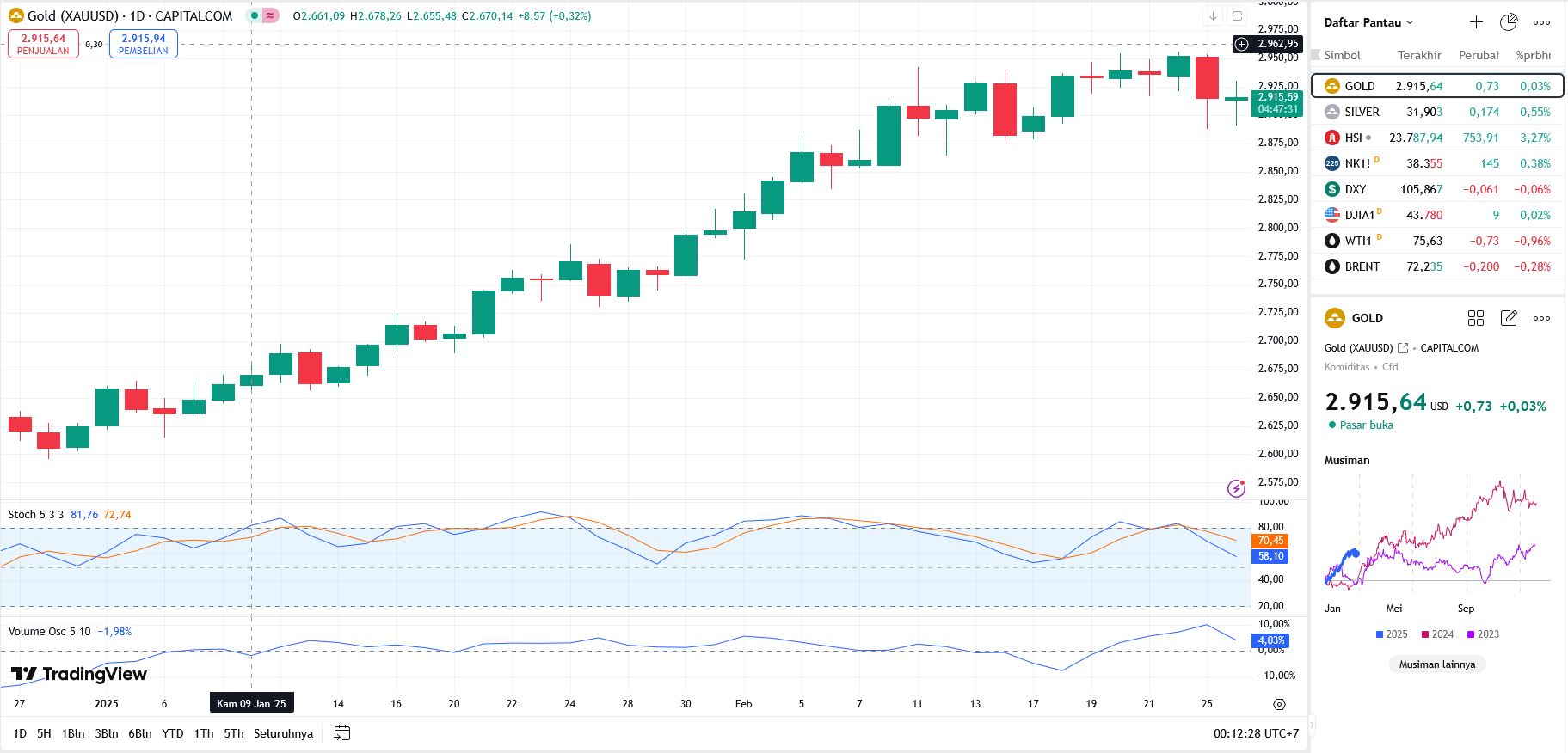
Task: Click the Musiman lainnya button
Action: click(1436, 664)
